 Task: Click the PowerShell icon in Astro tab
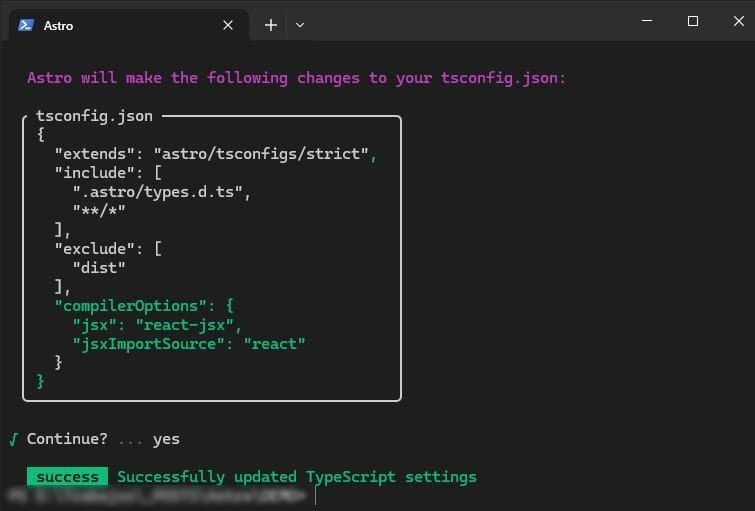click(26, 25)
